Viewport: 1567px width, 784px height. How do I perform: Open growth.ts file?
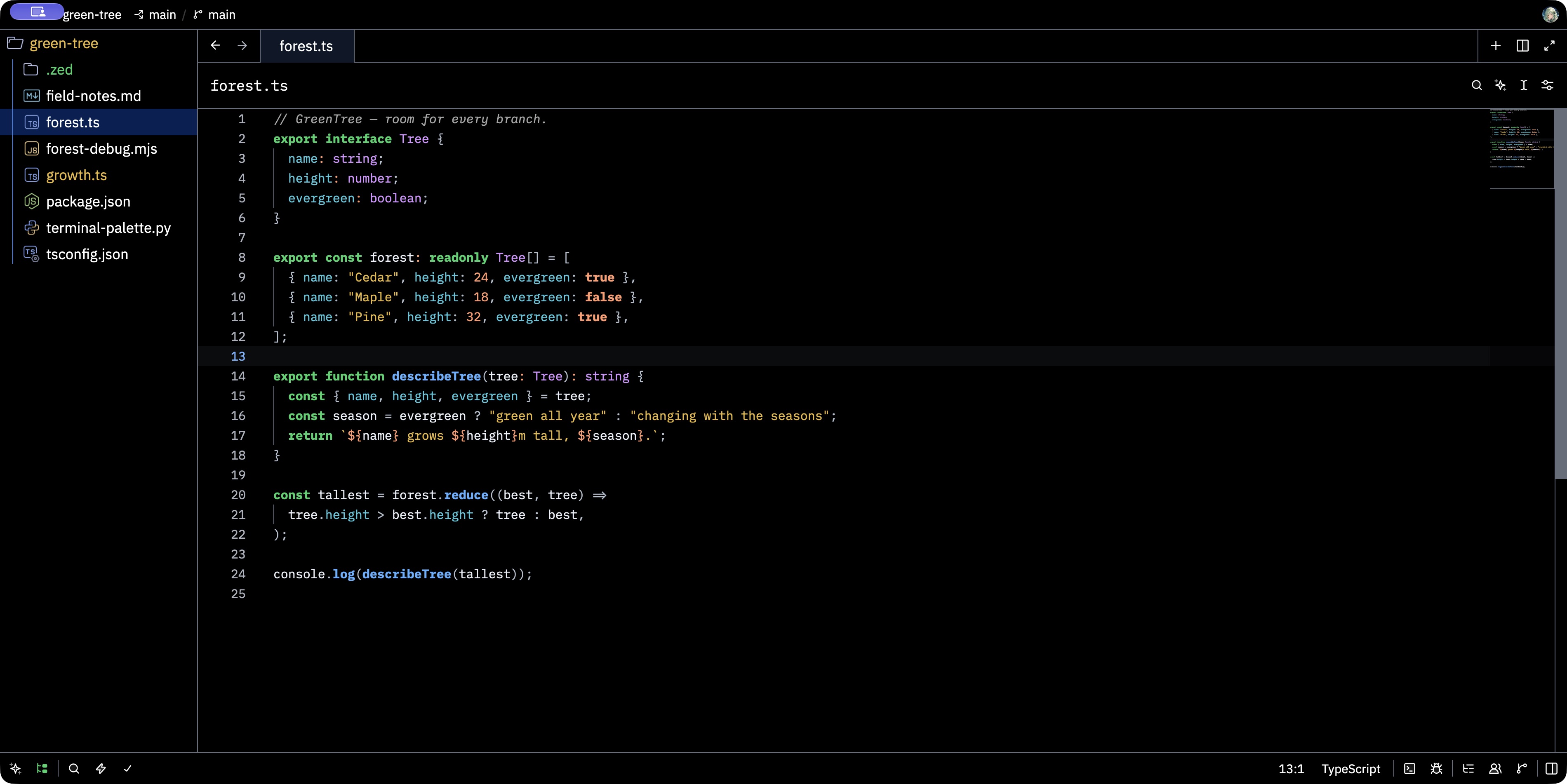click(99, 175)
